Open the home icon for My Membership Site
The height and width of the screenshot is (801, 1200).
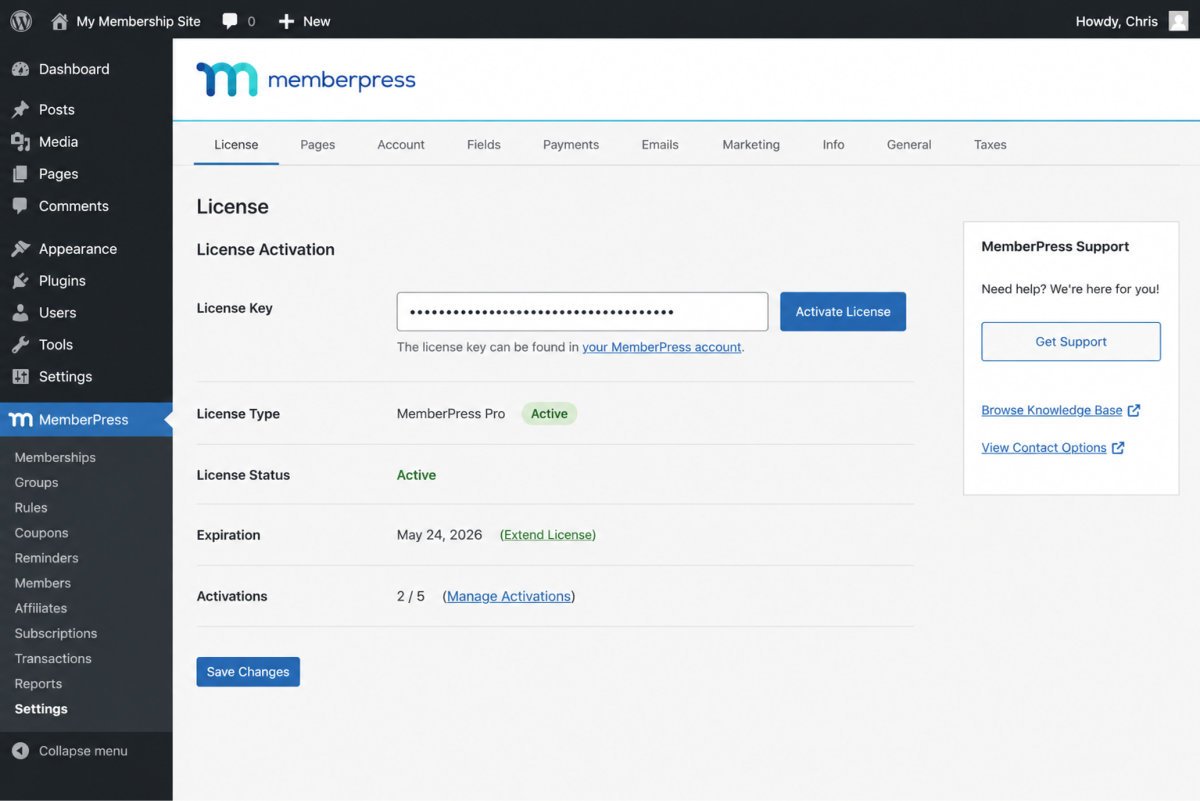click(x=60, y=21)
